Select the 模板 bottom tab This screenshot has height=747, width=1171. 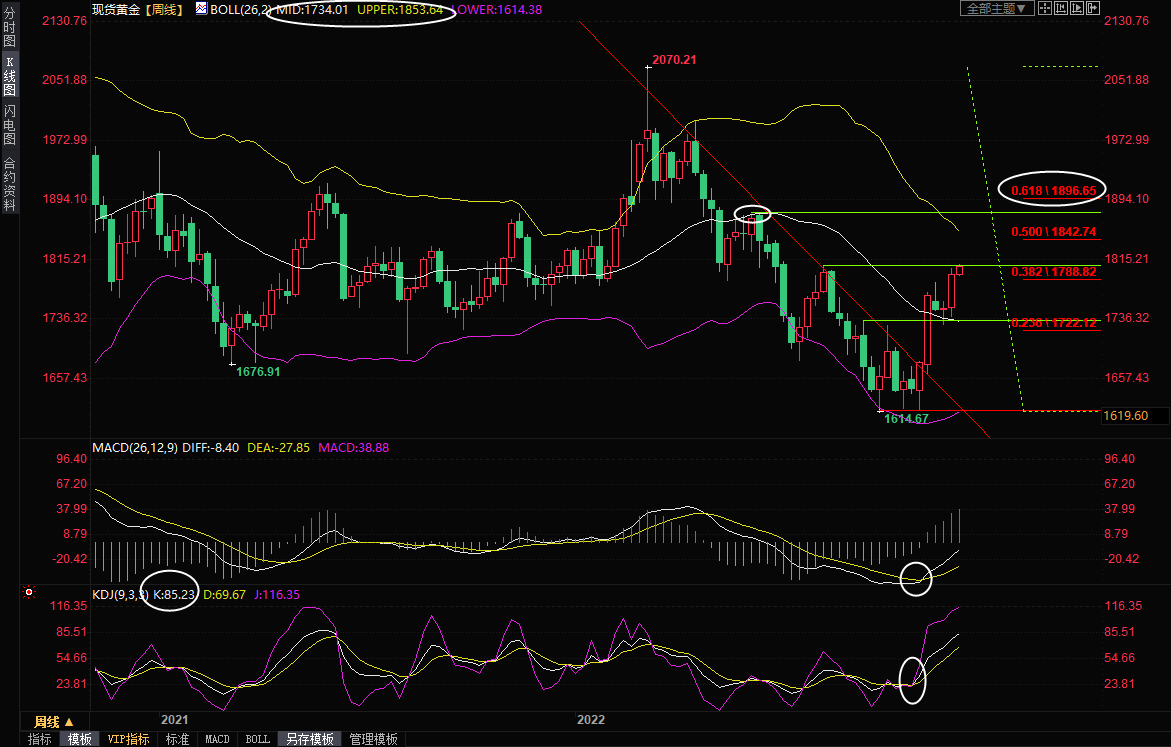click(x=80, y=739)
